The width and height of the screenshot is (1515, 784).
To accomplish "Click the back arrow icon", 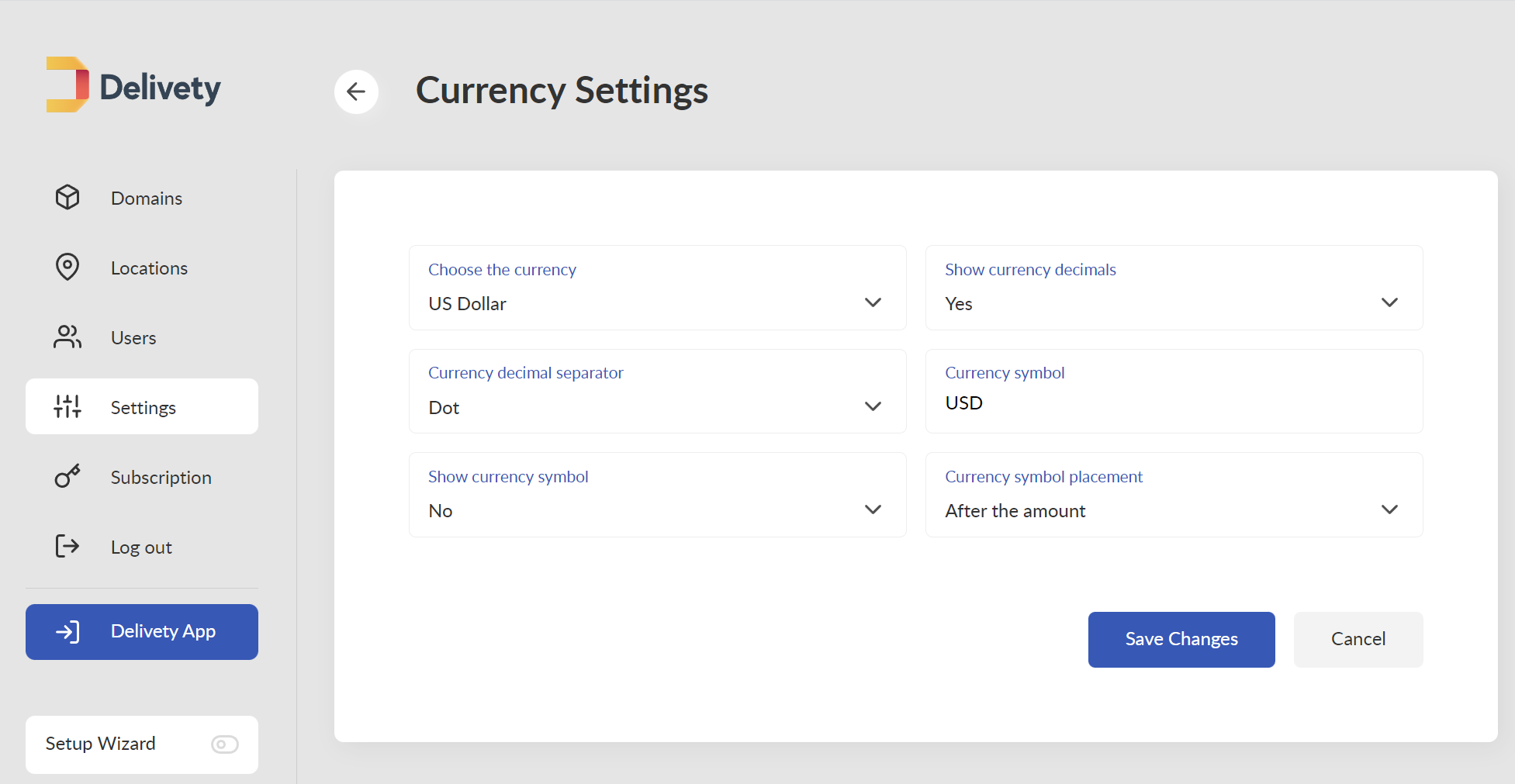I will (356, 92).
